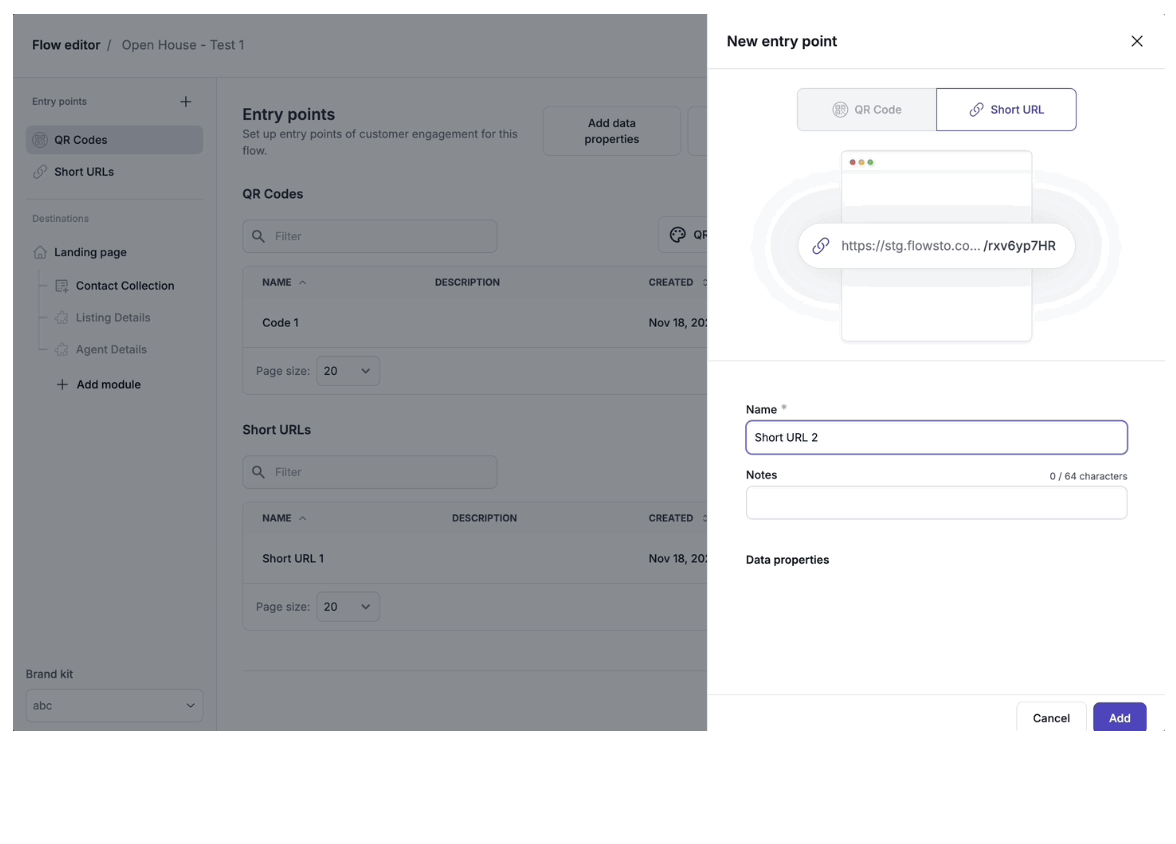Close the New entry point panel
The image size is (1176, 844).
(x=1136, y=41)
